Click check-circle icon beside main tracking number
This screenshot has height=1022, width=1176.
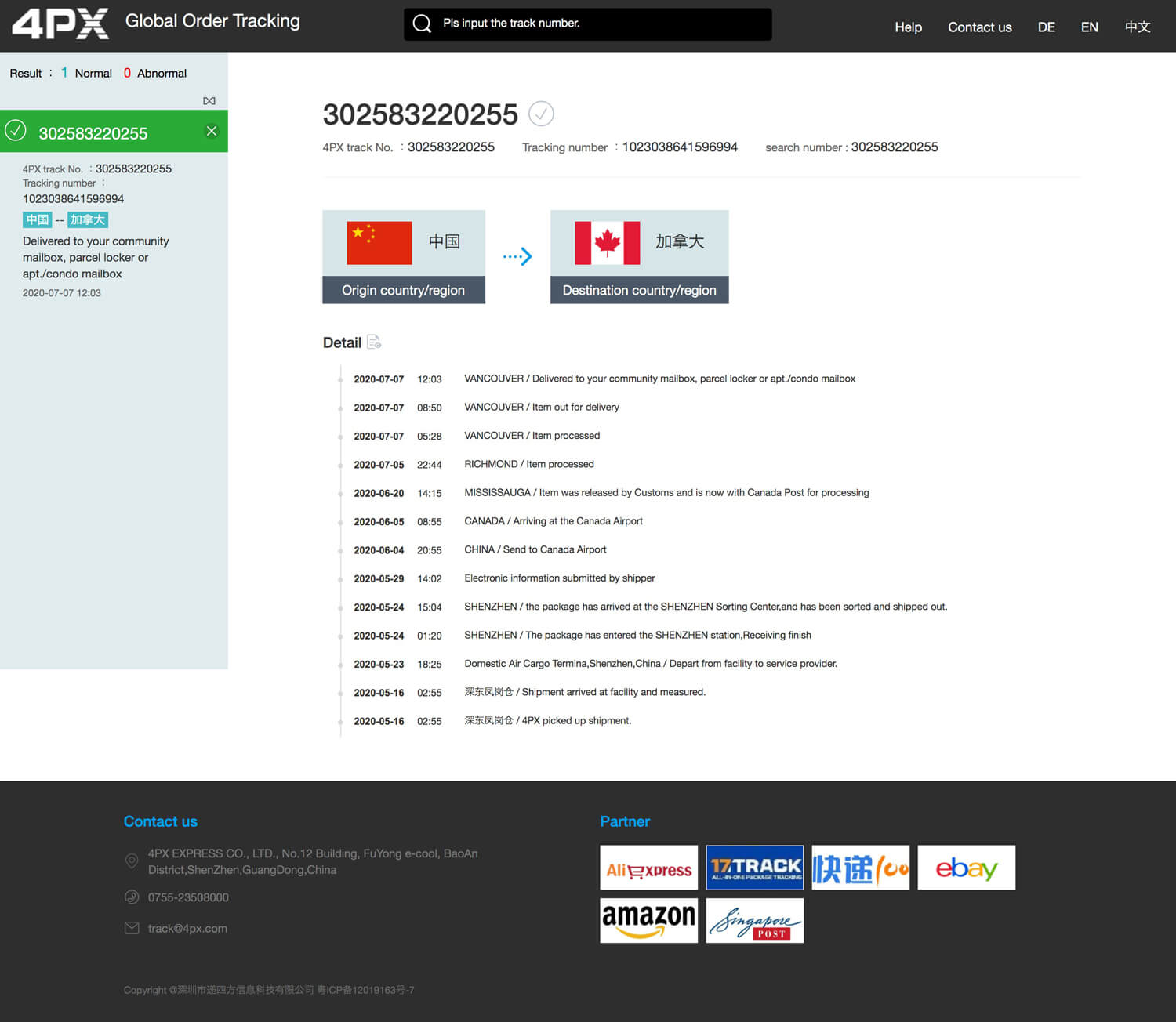coord(541,114)
